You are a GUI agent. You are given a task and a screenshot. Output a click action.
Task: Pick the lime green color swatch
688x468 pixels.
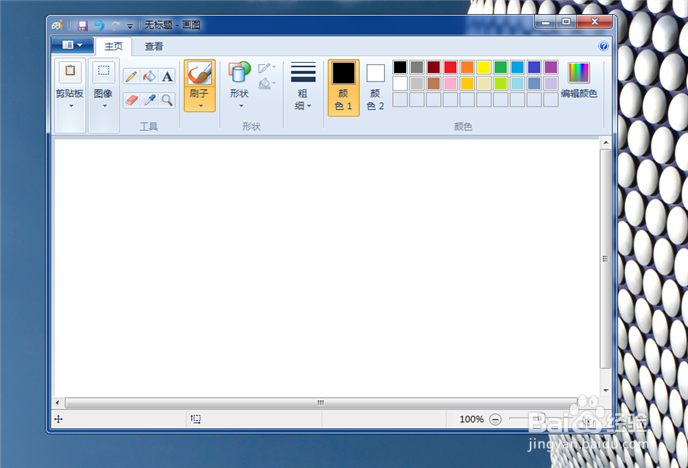click(501, 83)
